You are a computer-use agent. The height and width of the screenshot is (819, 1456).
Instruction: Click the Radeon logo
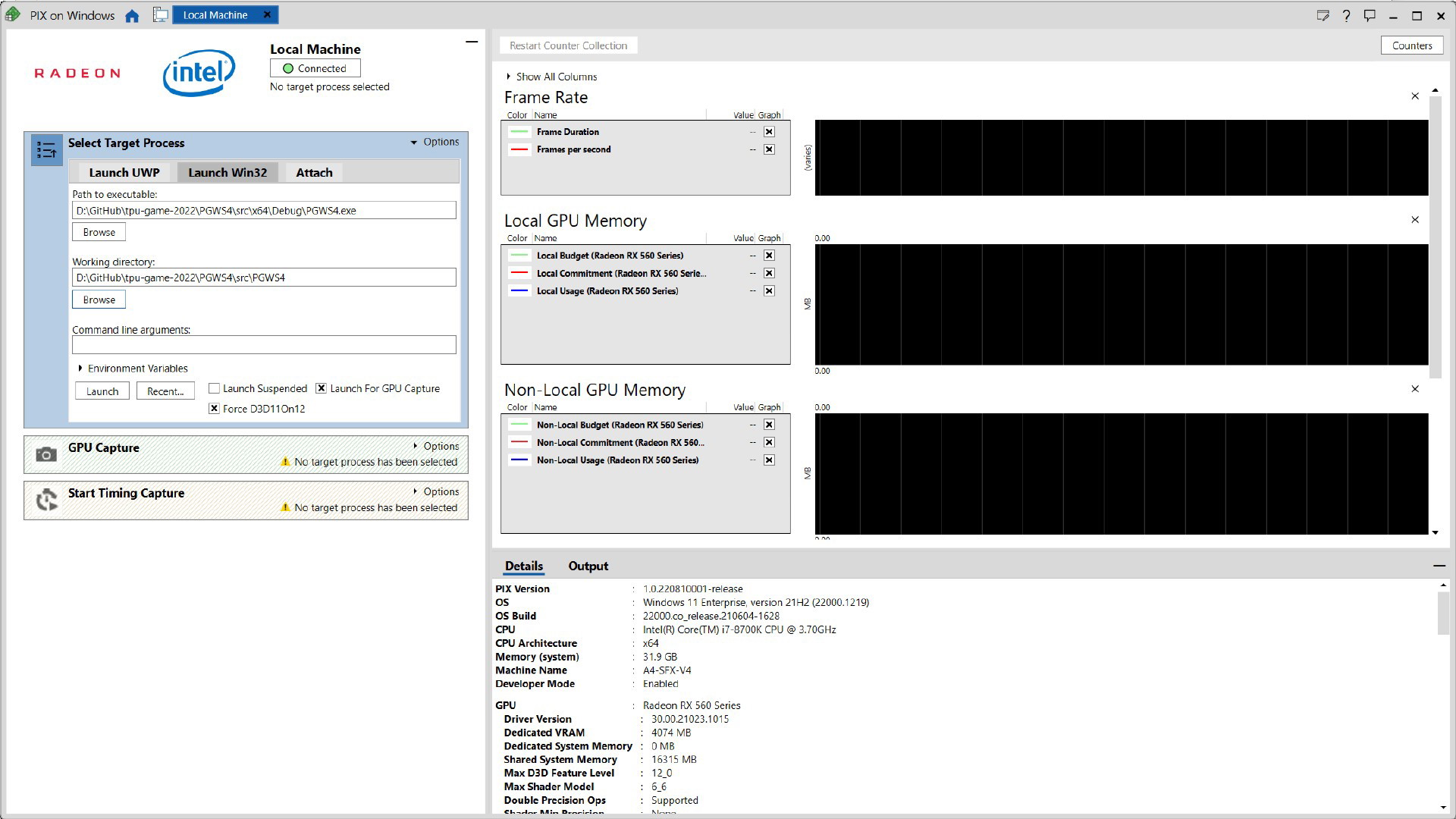(x=77, y=73)
